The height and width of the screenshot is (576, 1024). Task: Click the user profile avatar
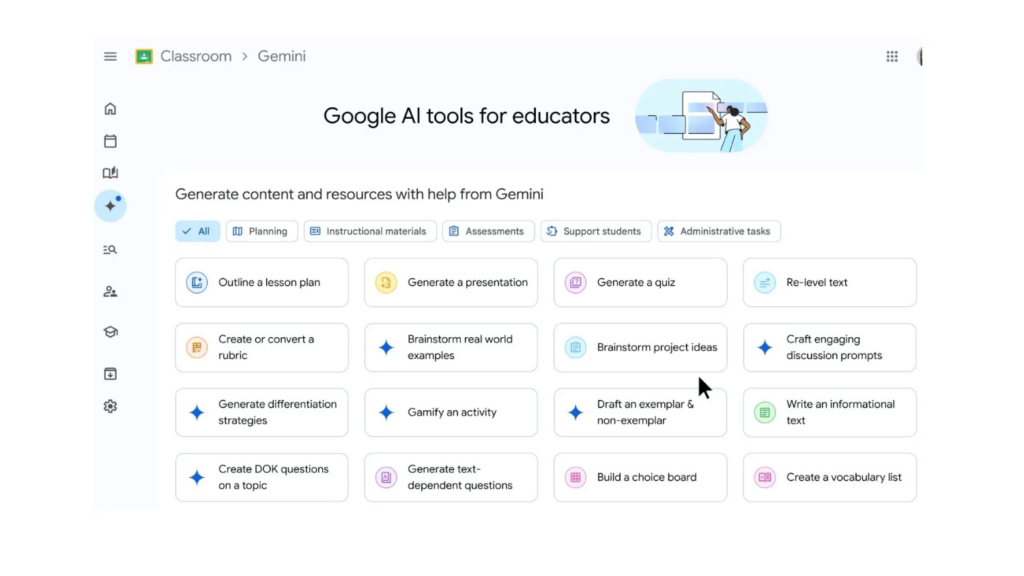[920, 57]
